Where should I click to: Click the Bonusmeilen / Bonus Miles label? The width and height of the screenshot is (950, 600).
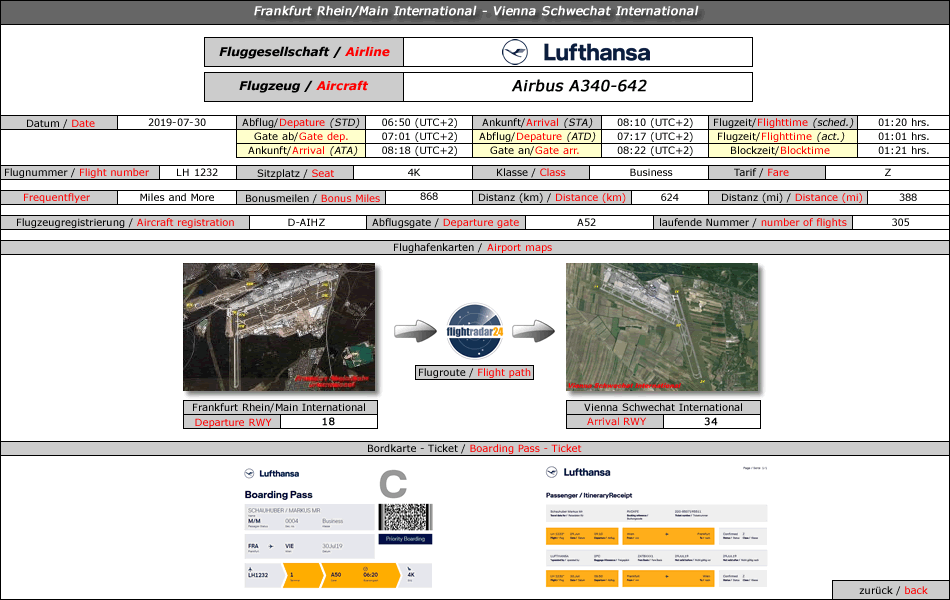(311, 198)
